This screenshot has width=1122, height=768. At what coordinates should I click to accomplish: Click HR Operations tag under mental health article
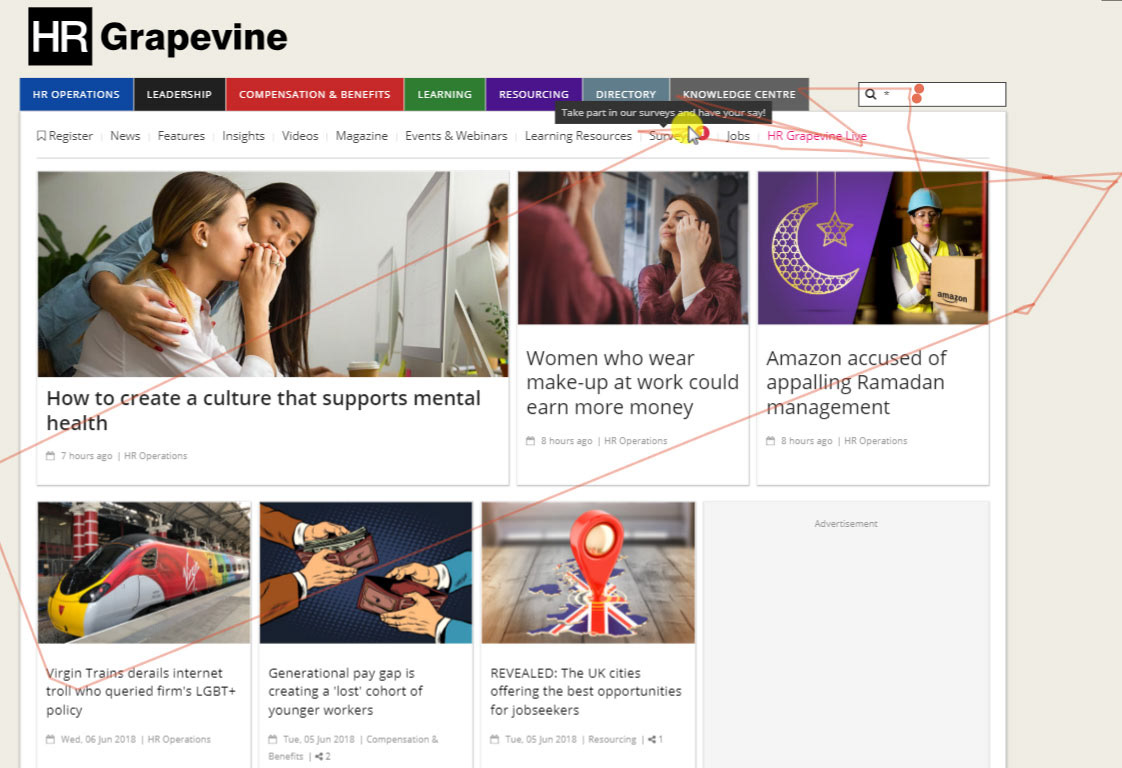point(156,456)
